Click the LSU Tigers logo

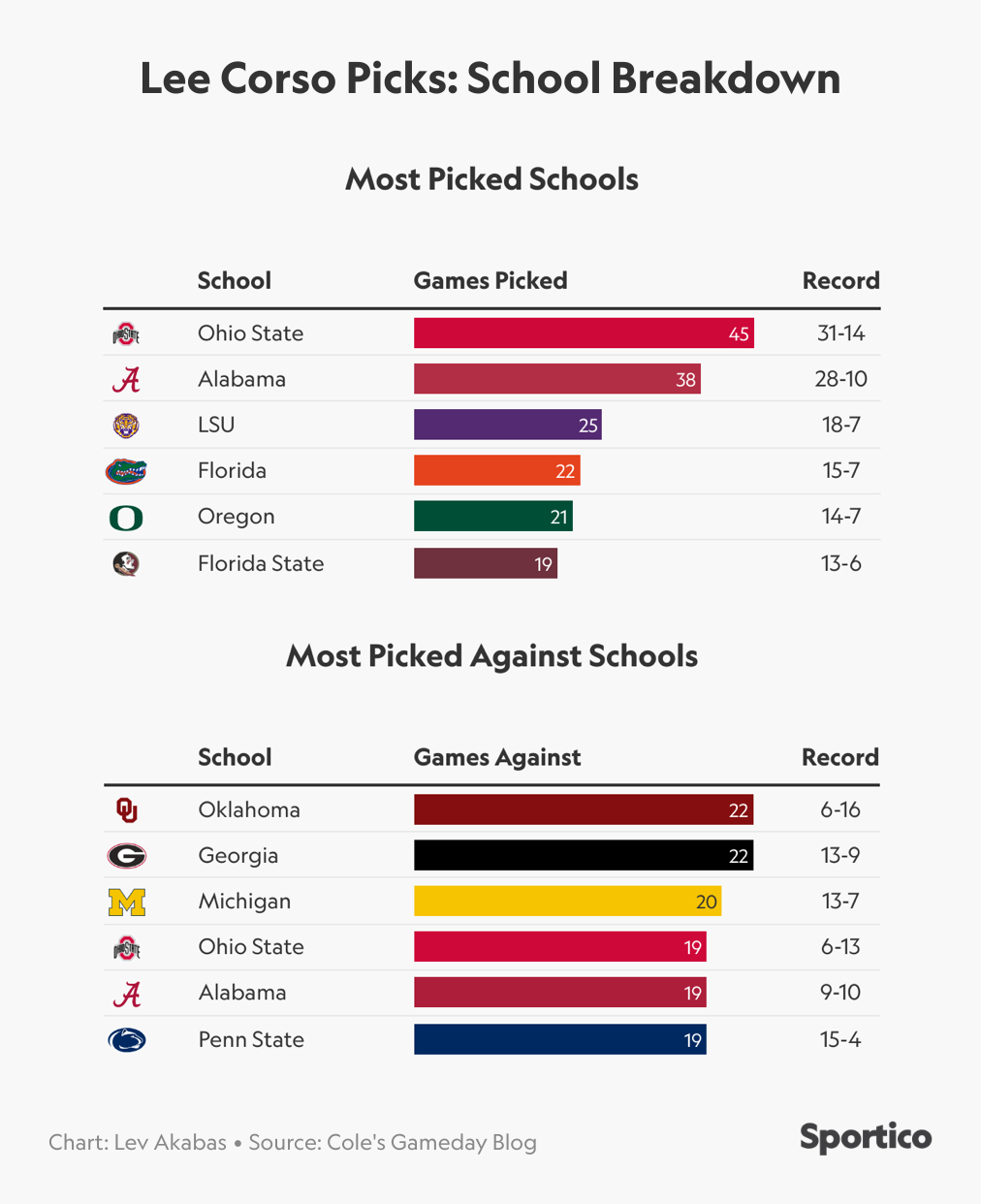[x=126, y=425]
